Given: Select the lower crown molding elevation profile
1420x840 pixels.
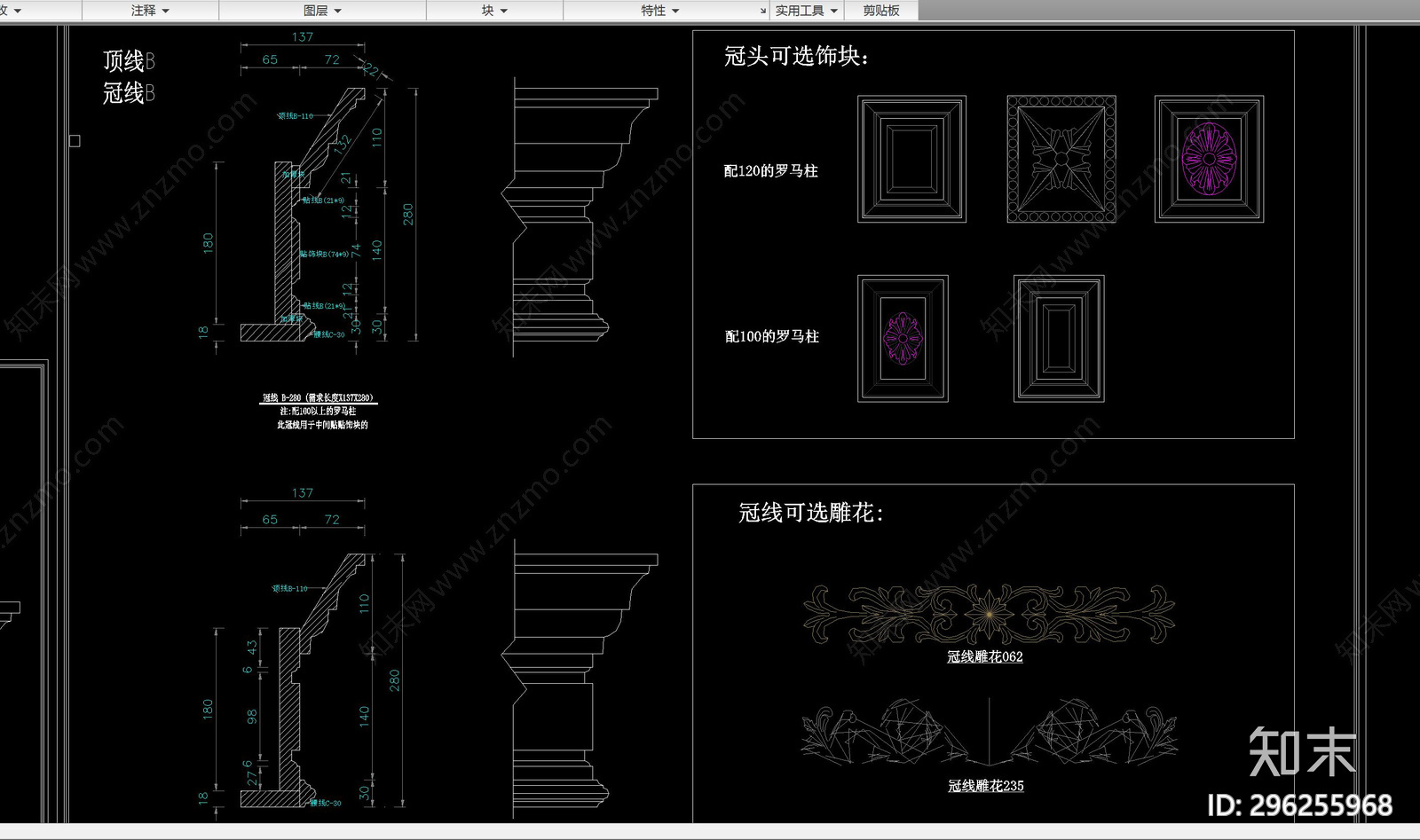Looking at the screenshot, I should [x=580, y=680].
